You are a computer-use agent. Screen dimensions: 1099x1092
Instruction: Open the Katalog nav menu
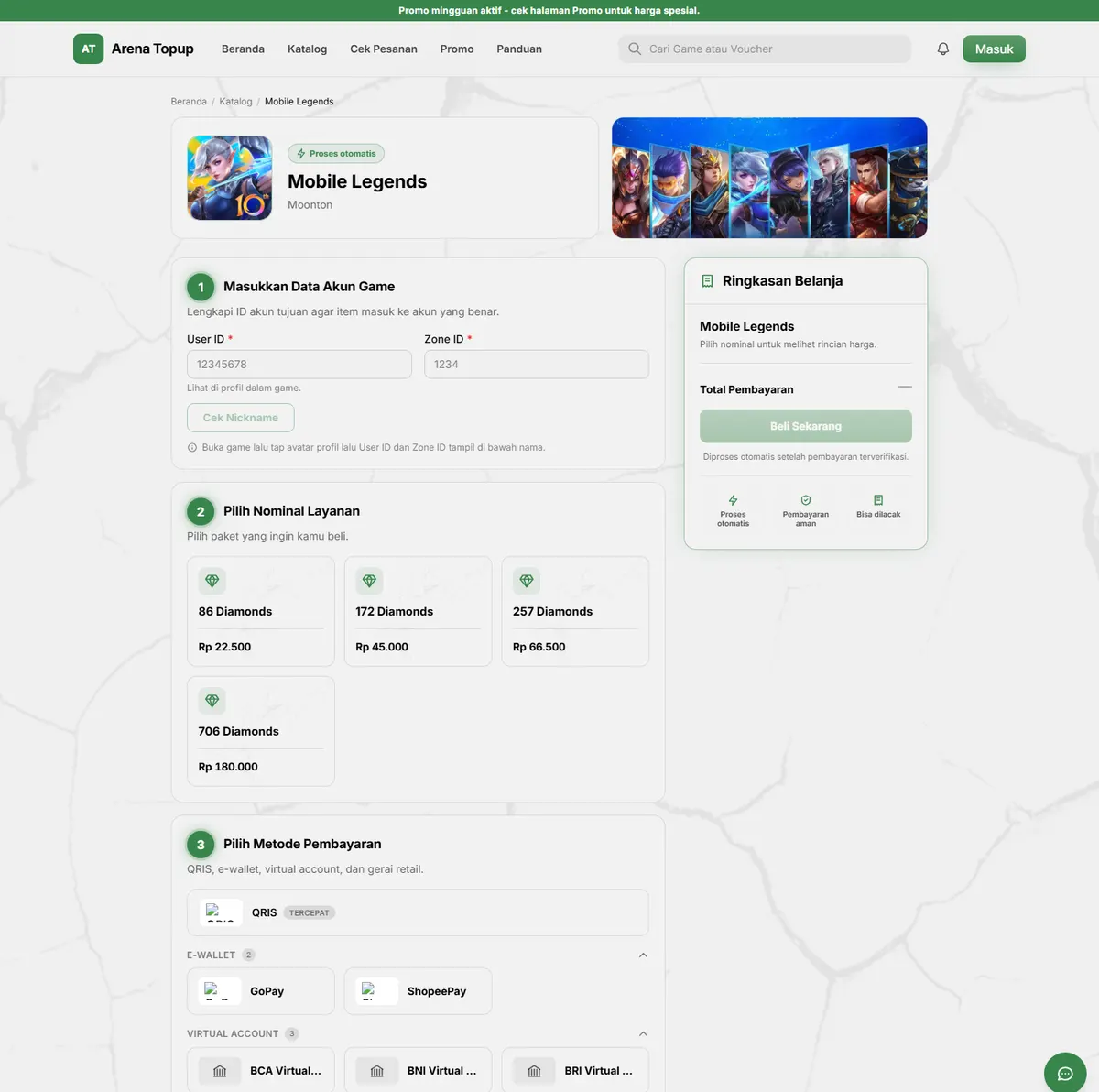tap(307, 49)
